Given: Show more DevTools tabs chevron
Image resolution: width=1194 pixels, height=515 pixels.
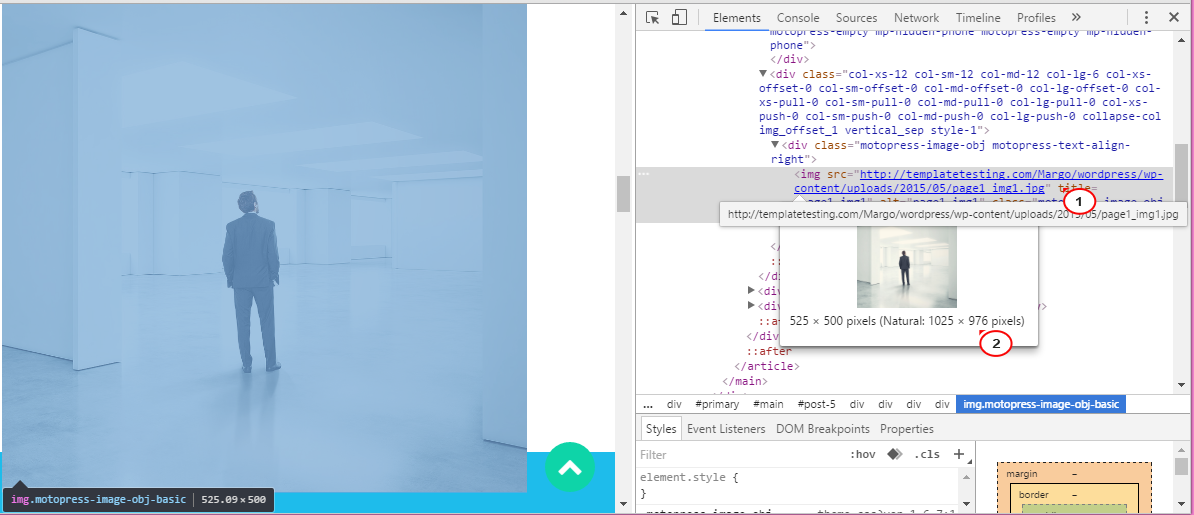Looking at the screenshot, I should (1076, 18).
